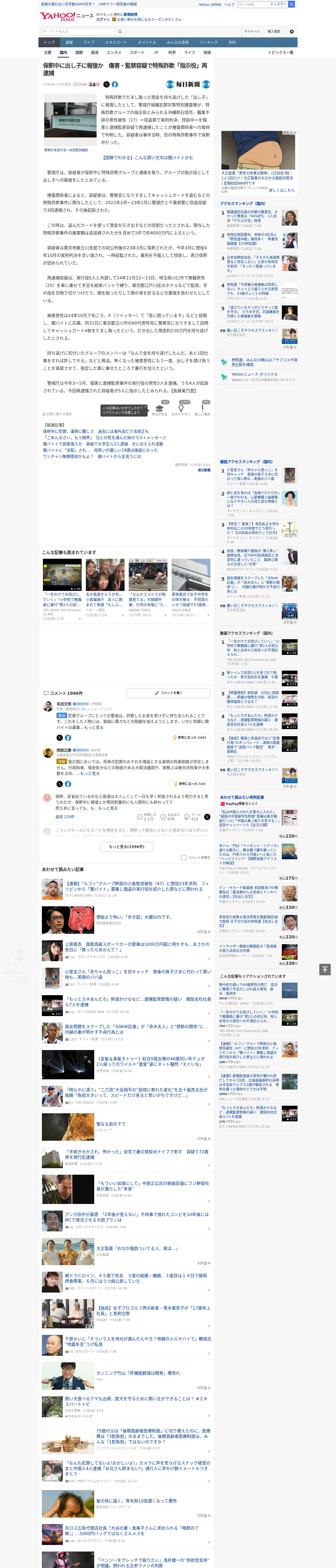
Task: Open the settings gear next to 購入履歴
Action: coord(292,31)
